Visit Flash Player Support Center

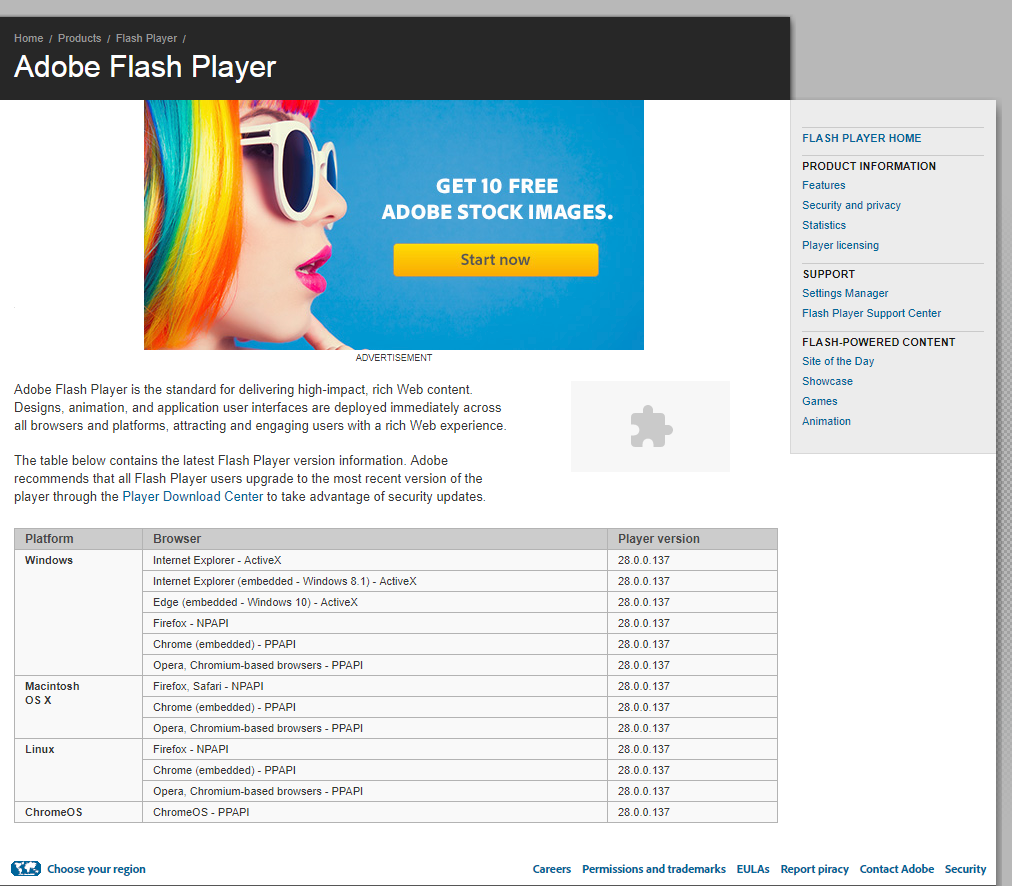tap(871, 313)
